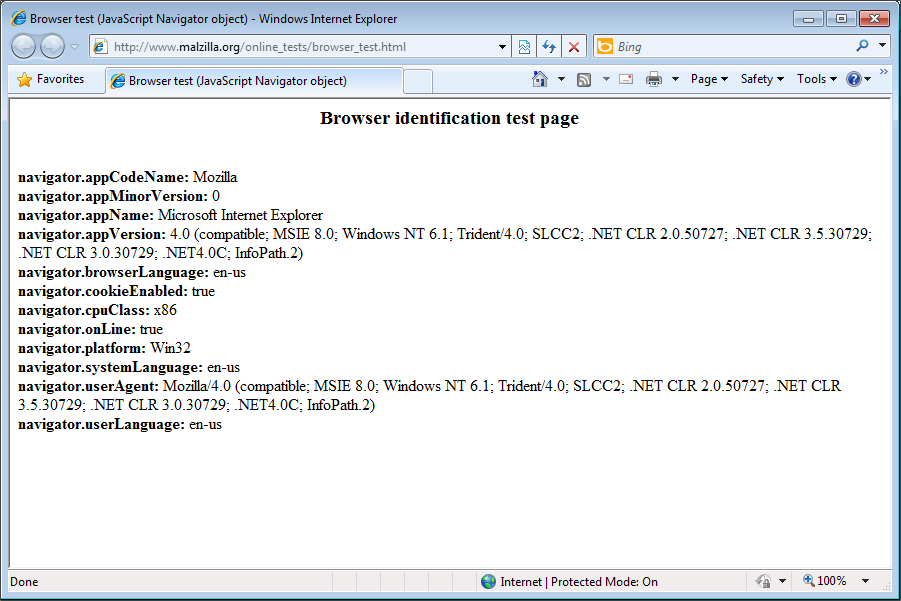Click the navigator.userAgent label
This screenshot has width=901, height=601.
[88, 386]
